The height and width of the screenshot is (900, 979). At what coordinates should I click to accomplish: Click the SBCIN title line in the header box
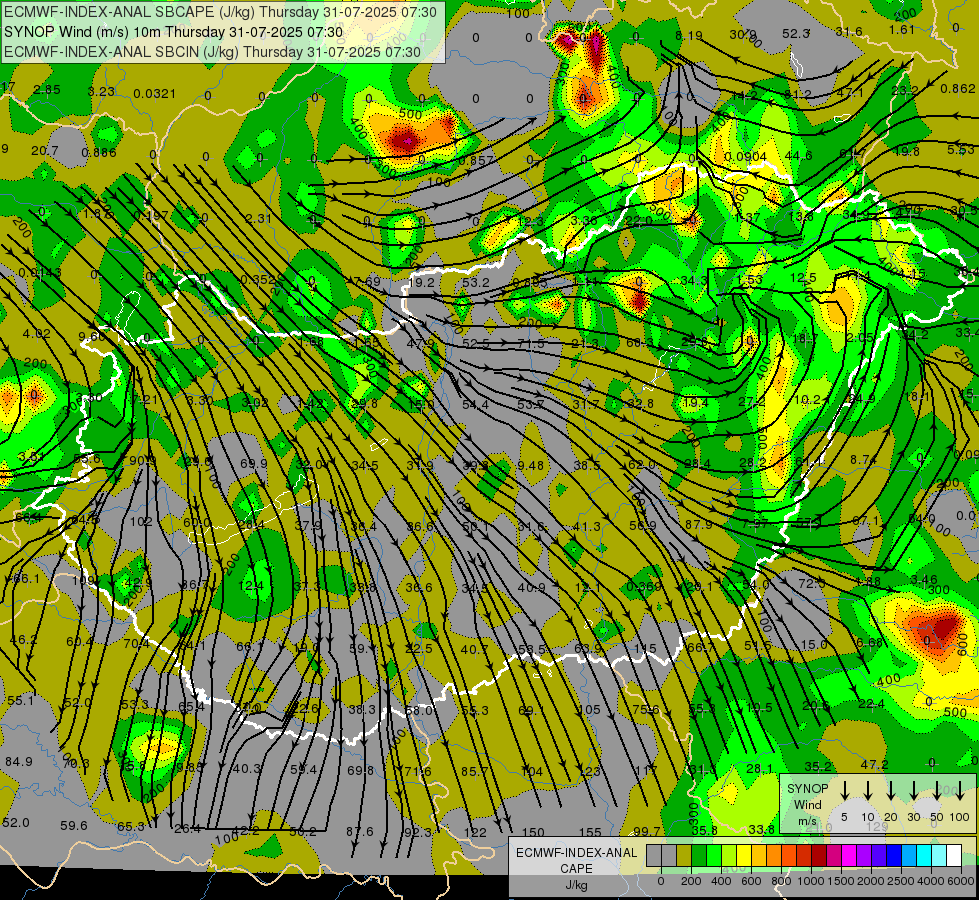(212, 52)
